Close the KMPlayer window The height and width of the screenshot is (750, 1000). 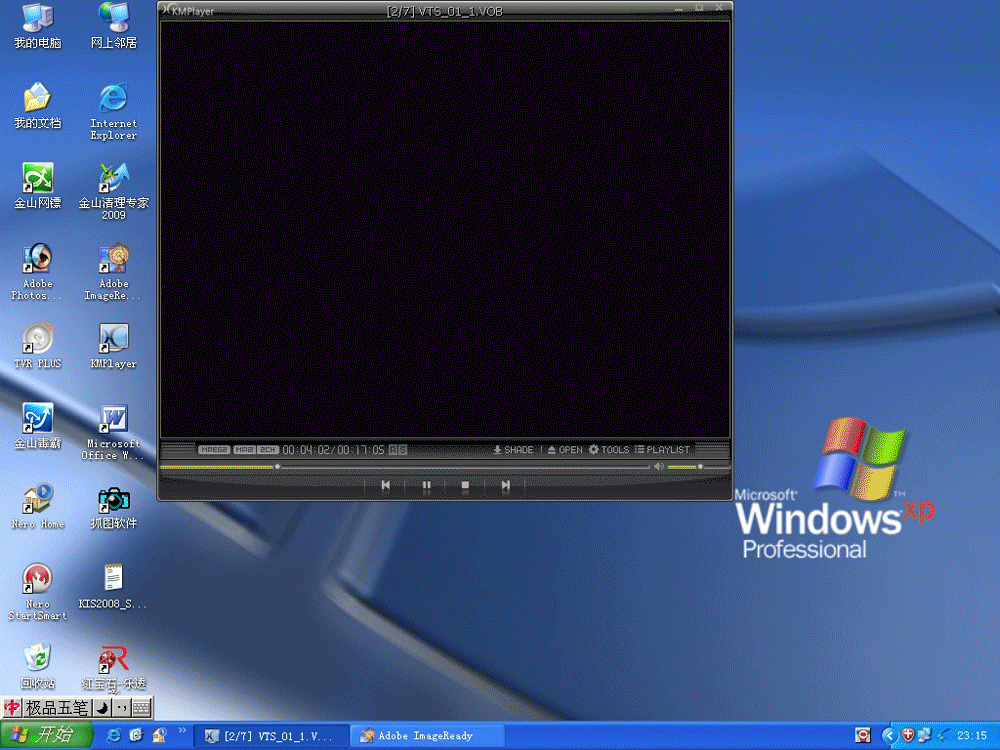[x=719, y=8]
